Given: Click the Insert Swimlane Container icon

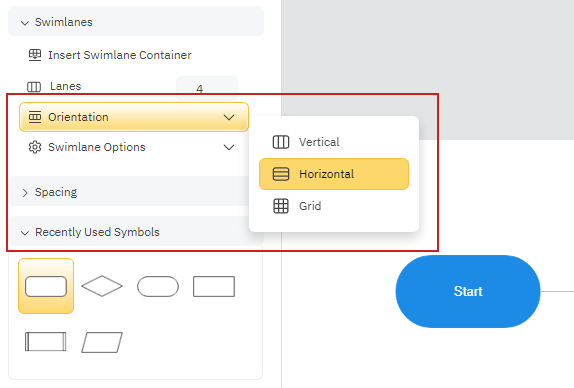Looking at the screenshot, I should [x=35, y=55].
